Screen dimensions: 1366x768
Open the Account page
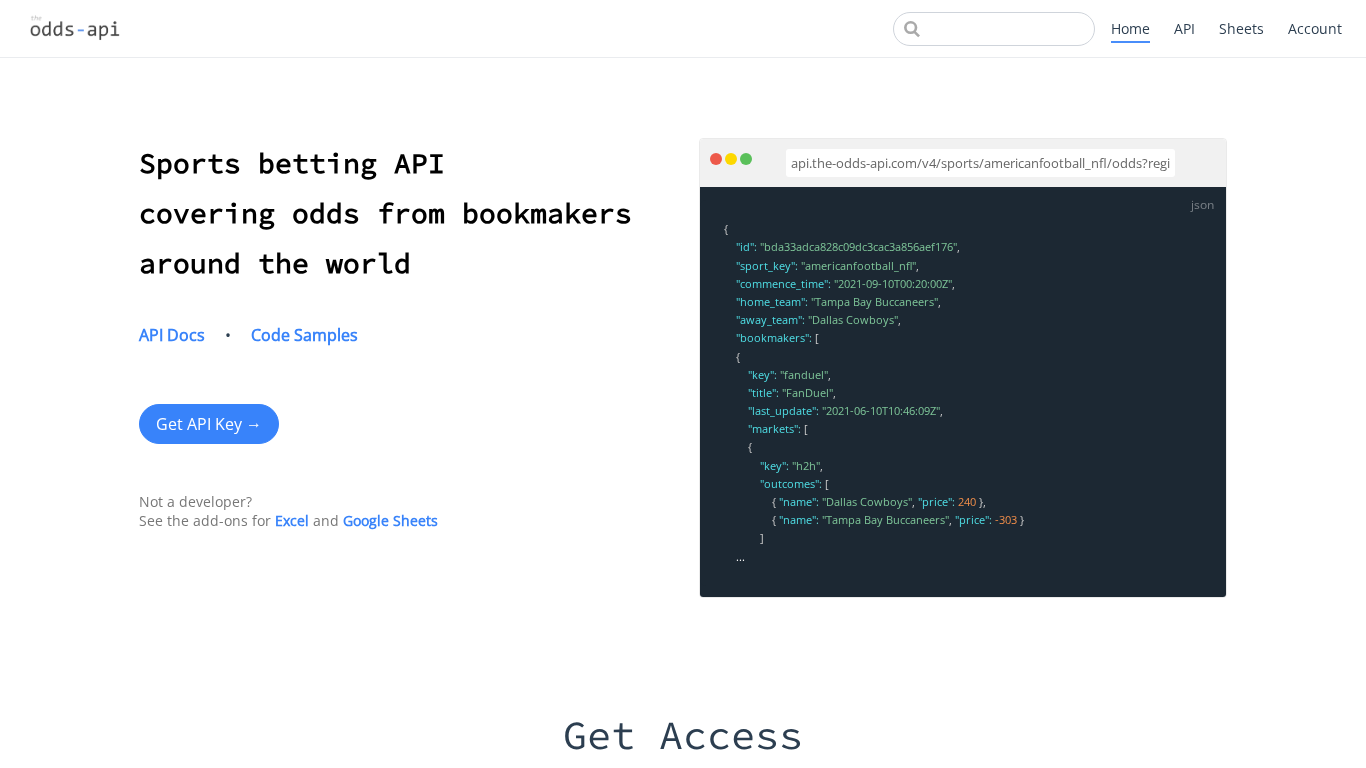(x=1314, y=28)
